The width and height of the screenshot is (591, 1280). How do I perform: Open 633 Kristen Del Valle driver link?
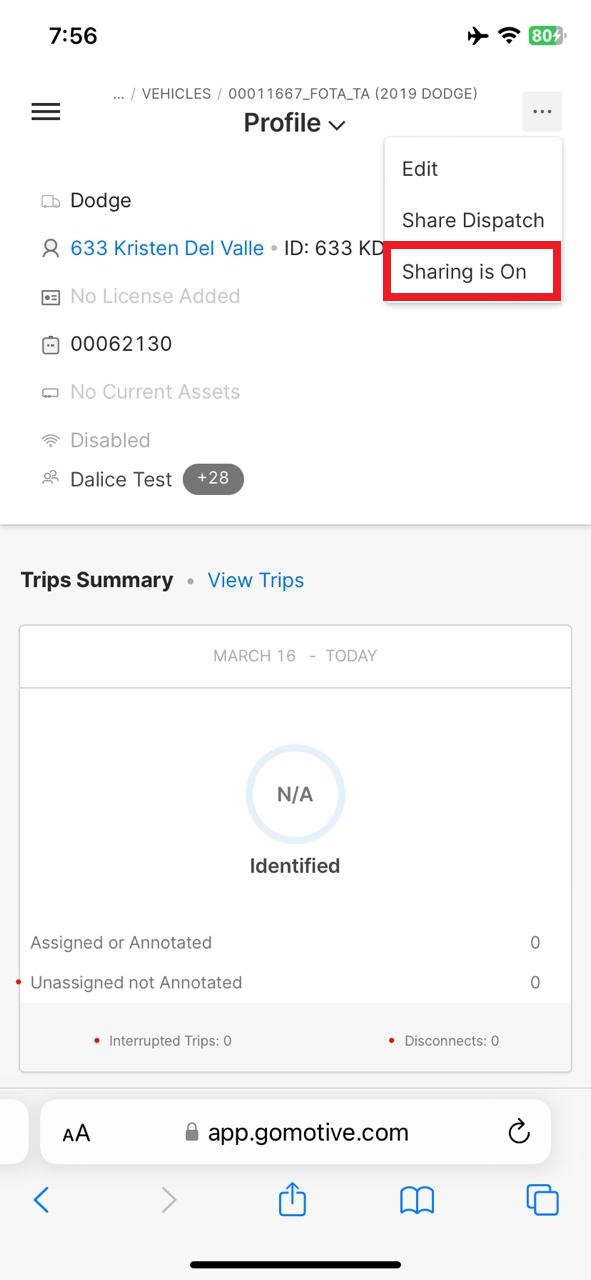pos(167,248)
